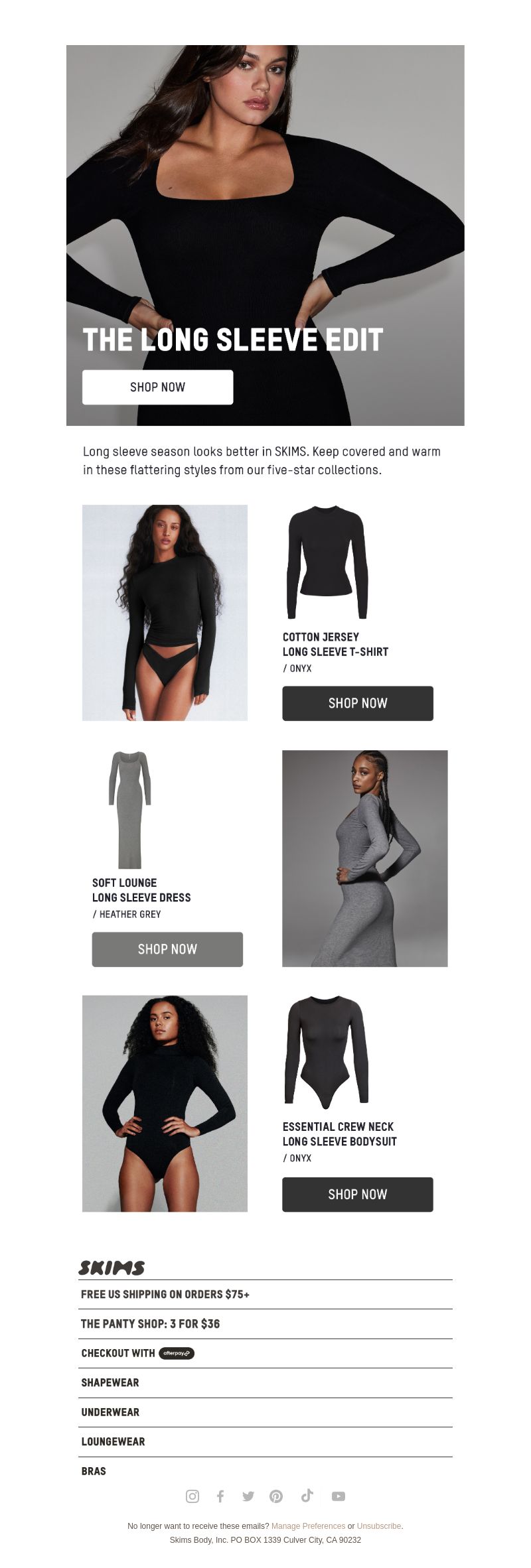This screenshot has height=1568, width=531.
Task: Shop the Cotton Jersey Long Sleeve T-Shirt
Action: (358, 703)
